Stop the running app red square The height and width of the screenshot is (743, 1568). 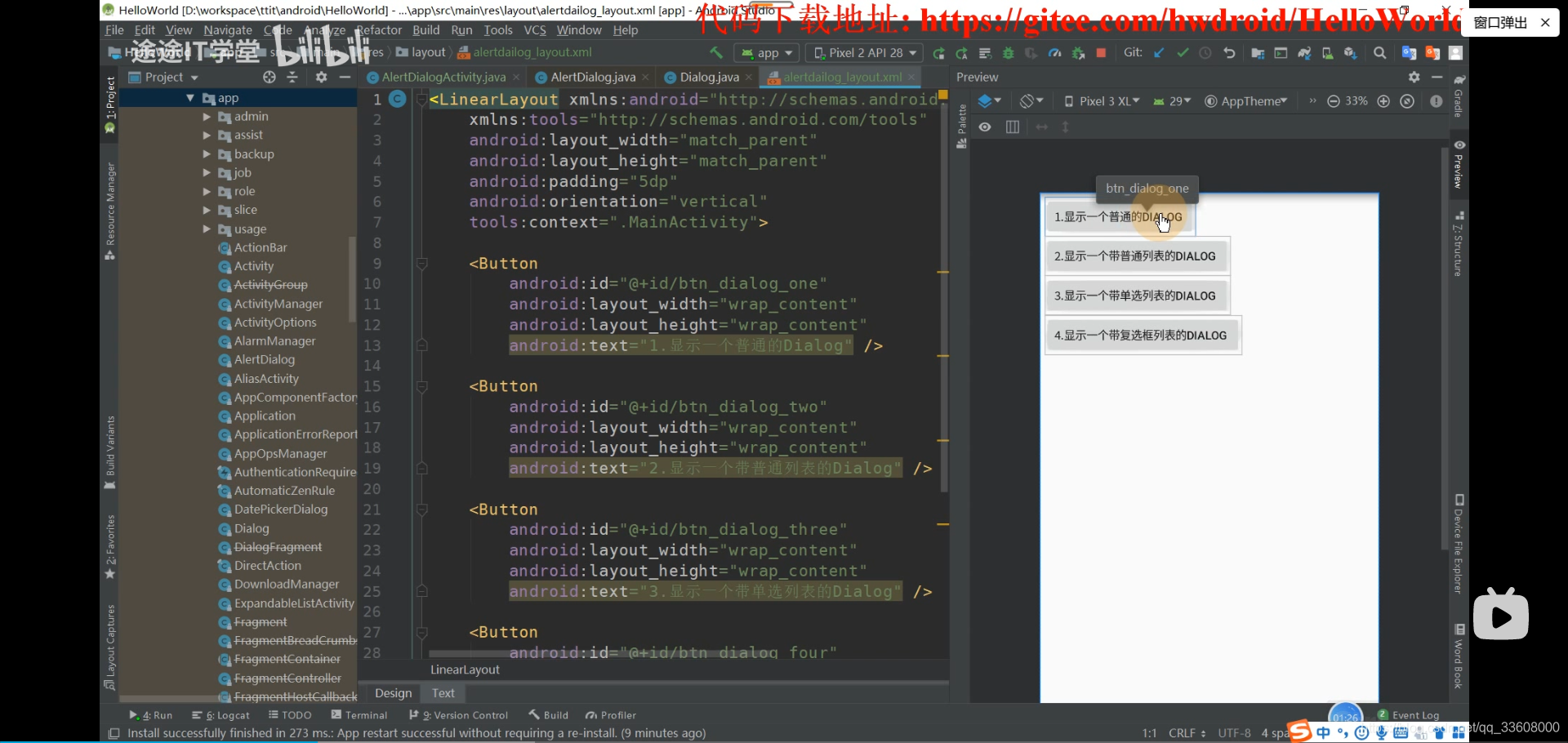click(1101, 53)
